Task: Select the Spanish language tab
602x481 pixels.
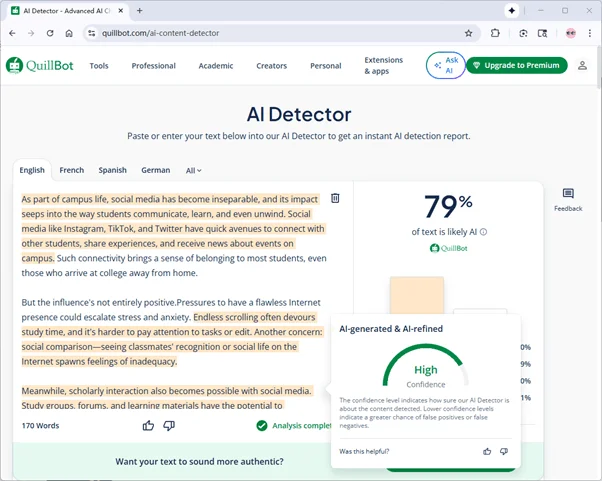Action: (x=112, y=171)
